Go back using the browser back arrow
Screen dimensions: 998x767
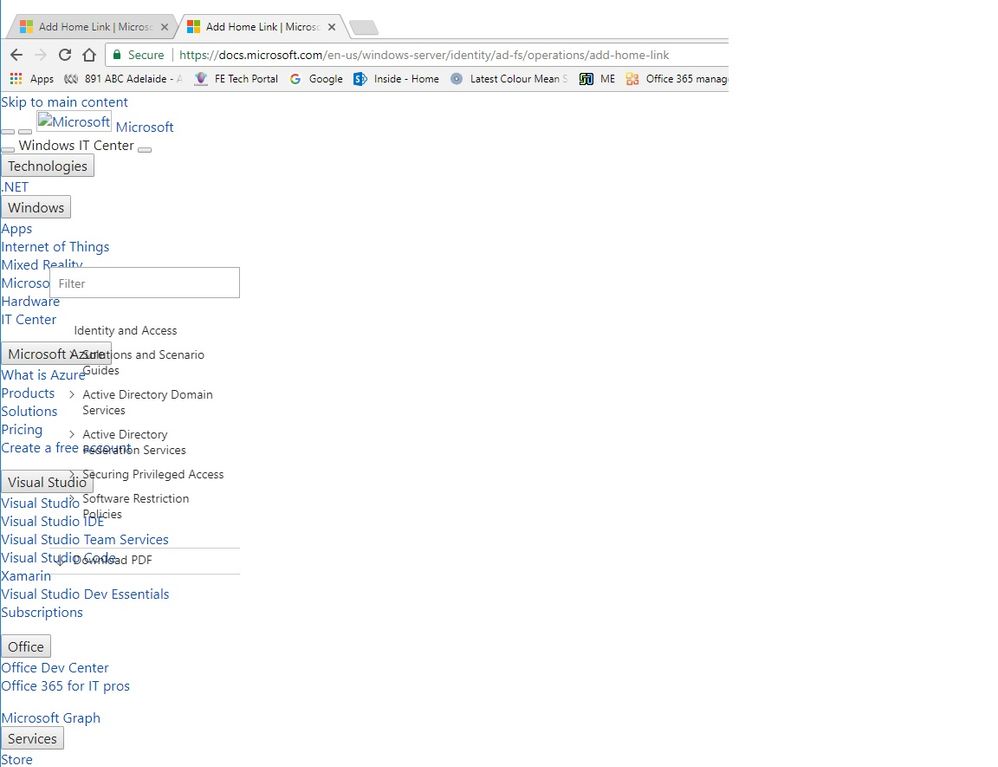point(17,55)
